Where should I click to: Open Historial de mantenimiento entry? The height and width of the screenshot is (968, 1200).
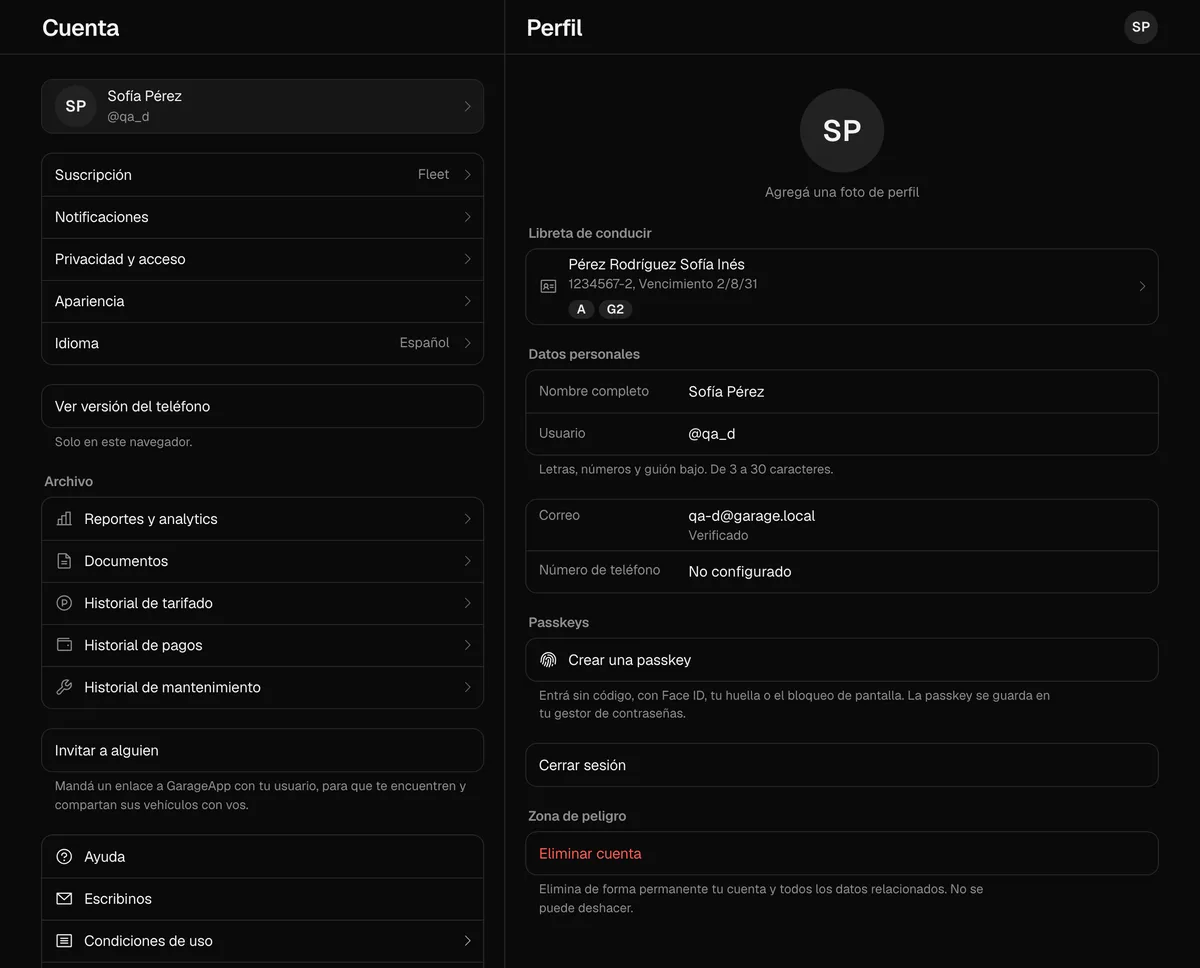[x=262, y=687]
